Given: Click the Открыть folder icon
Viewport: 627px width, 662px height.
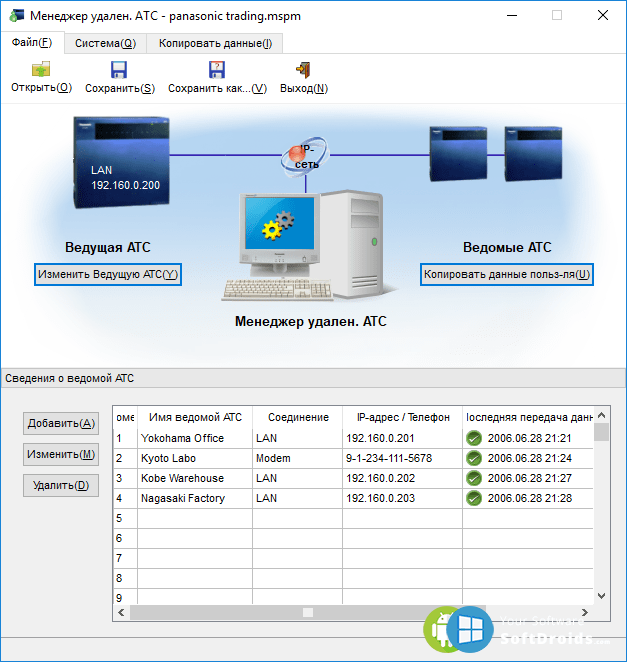Looking at the screenshot, I should pos(41,69).
